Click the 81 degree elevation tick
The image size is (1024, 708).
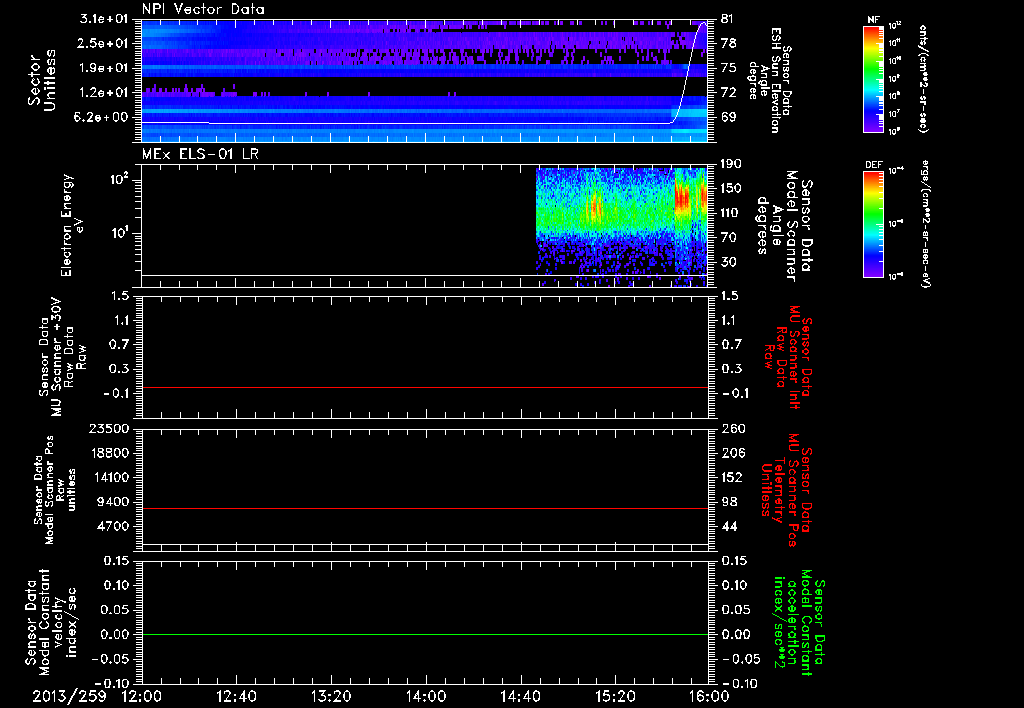tap(728, 19)
